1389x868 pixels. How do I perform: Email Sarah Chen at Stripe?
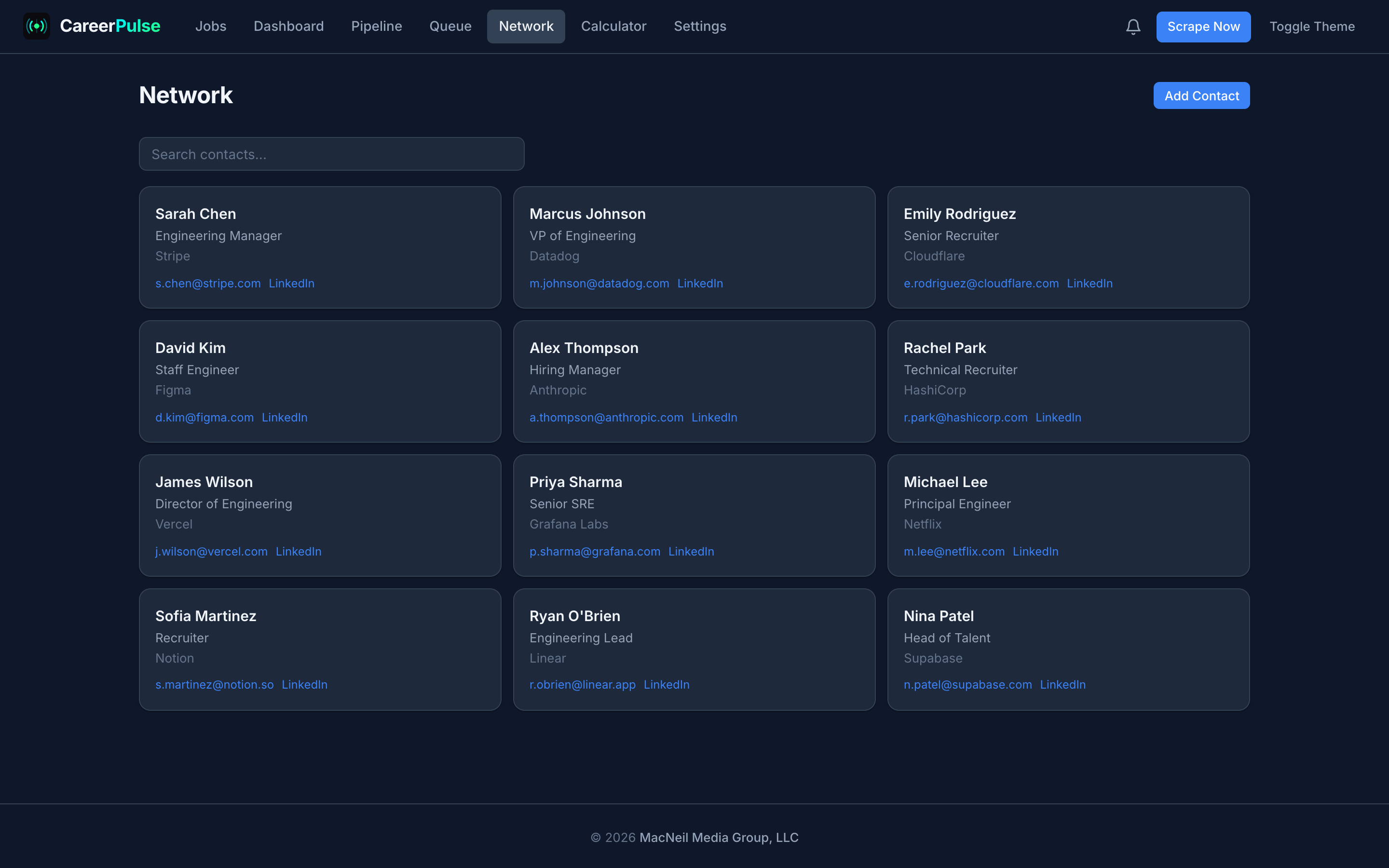tap(208, 283)
